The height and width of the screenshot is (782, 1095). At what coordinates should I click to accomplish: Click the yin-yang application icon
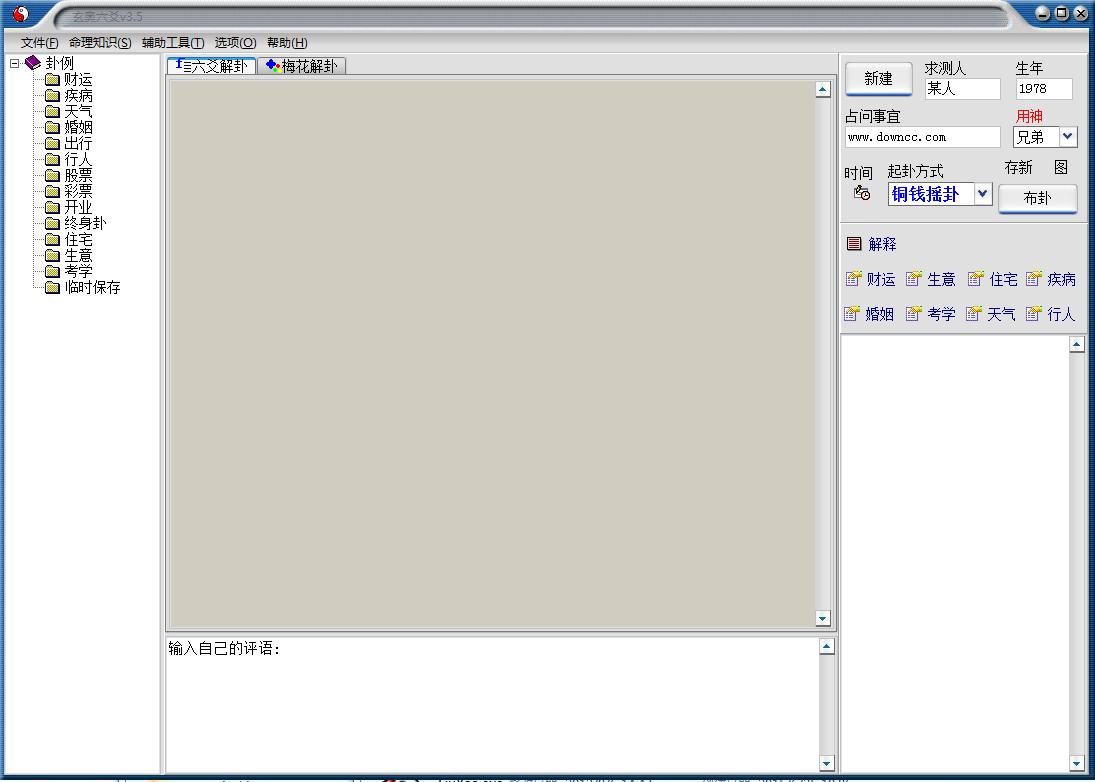pos(21,14)
